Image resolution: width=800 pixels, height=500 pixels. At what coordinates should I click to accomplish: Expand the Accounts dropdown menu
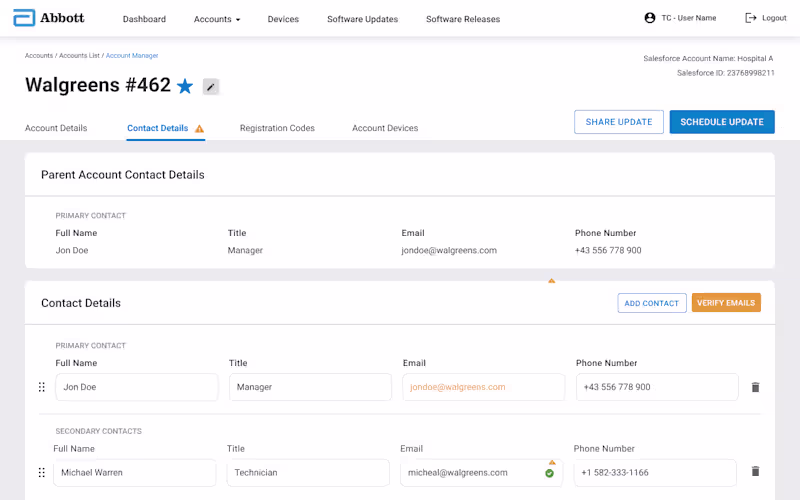coord(217,19)
